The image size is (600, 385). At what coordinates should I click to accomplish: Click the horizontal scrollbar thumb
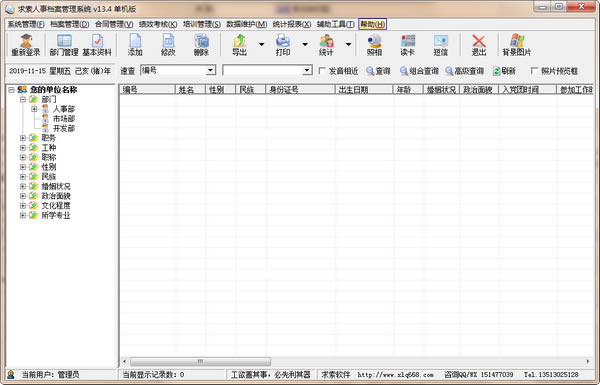point(201,361)
